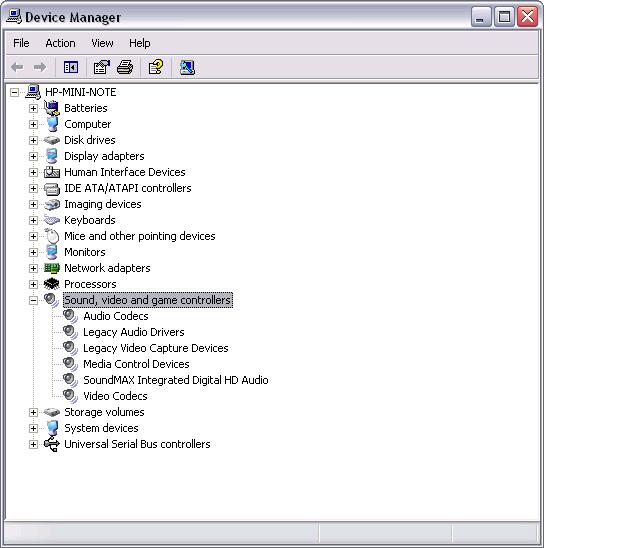Viewport: 640px width, 548px height.
Task: Expand the Disk drives node
Action: tap(33, 140)
